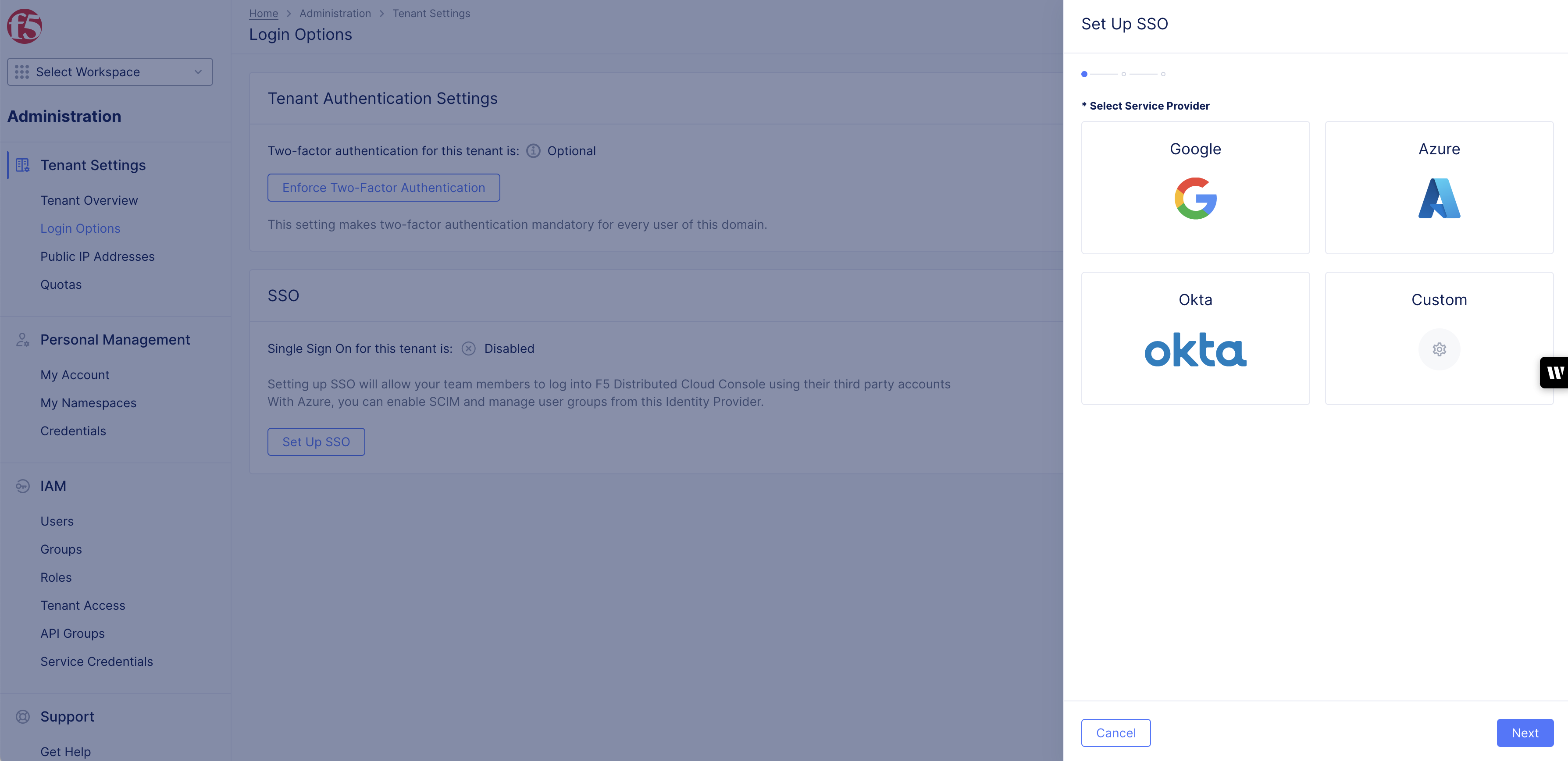Image resolution: width=1568 pixels, height=761 pixels.
Task: Click the F5 logo in the sidebar
Action: click(x=25, y=25)
